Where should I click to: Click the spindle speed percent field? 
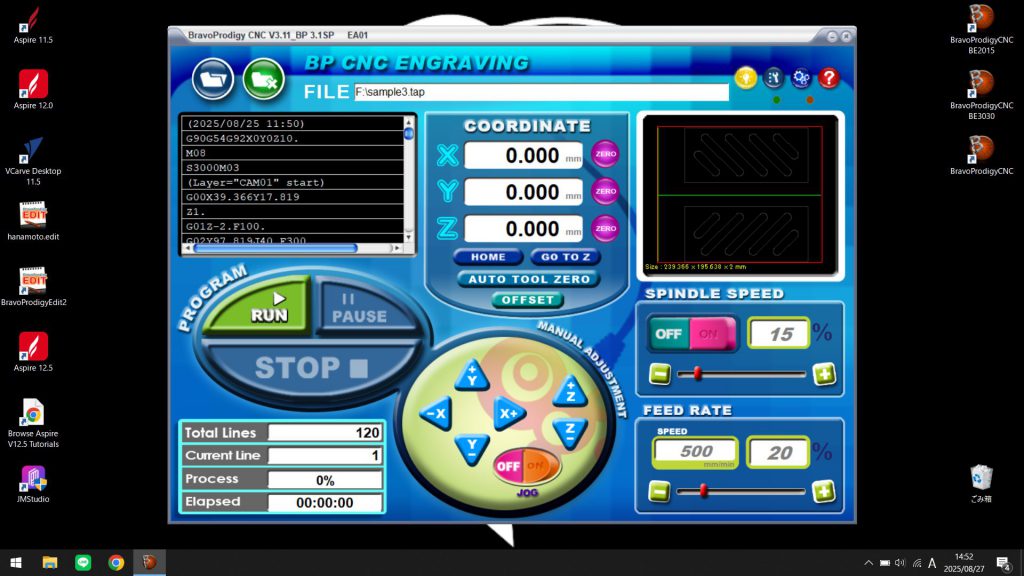click(778, 334)
